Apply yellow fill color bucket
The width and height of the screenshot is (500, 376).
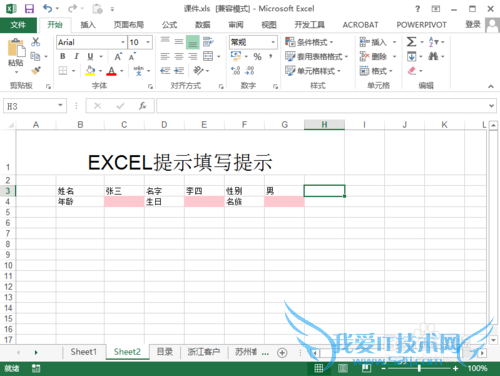90,71
